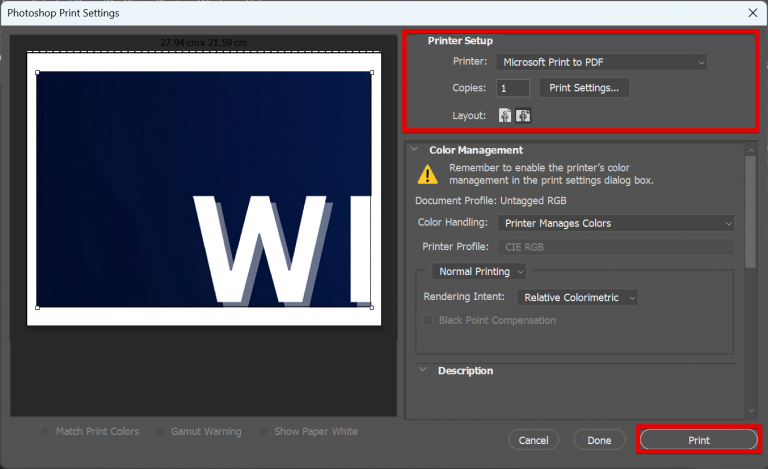
Task: Open the Rendering Intent dropdown
Action: pos(577,297)
